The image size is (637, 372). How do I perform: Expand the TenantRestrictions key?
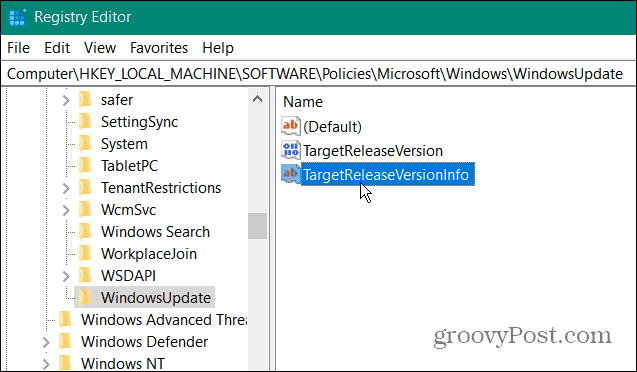66,188
